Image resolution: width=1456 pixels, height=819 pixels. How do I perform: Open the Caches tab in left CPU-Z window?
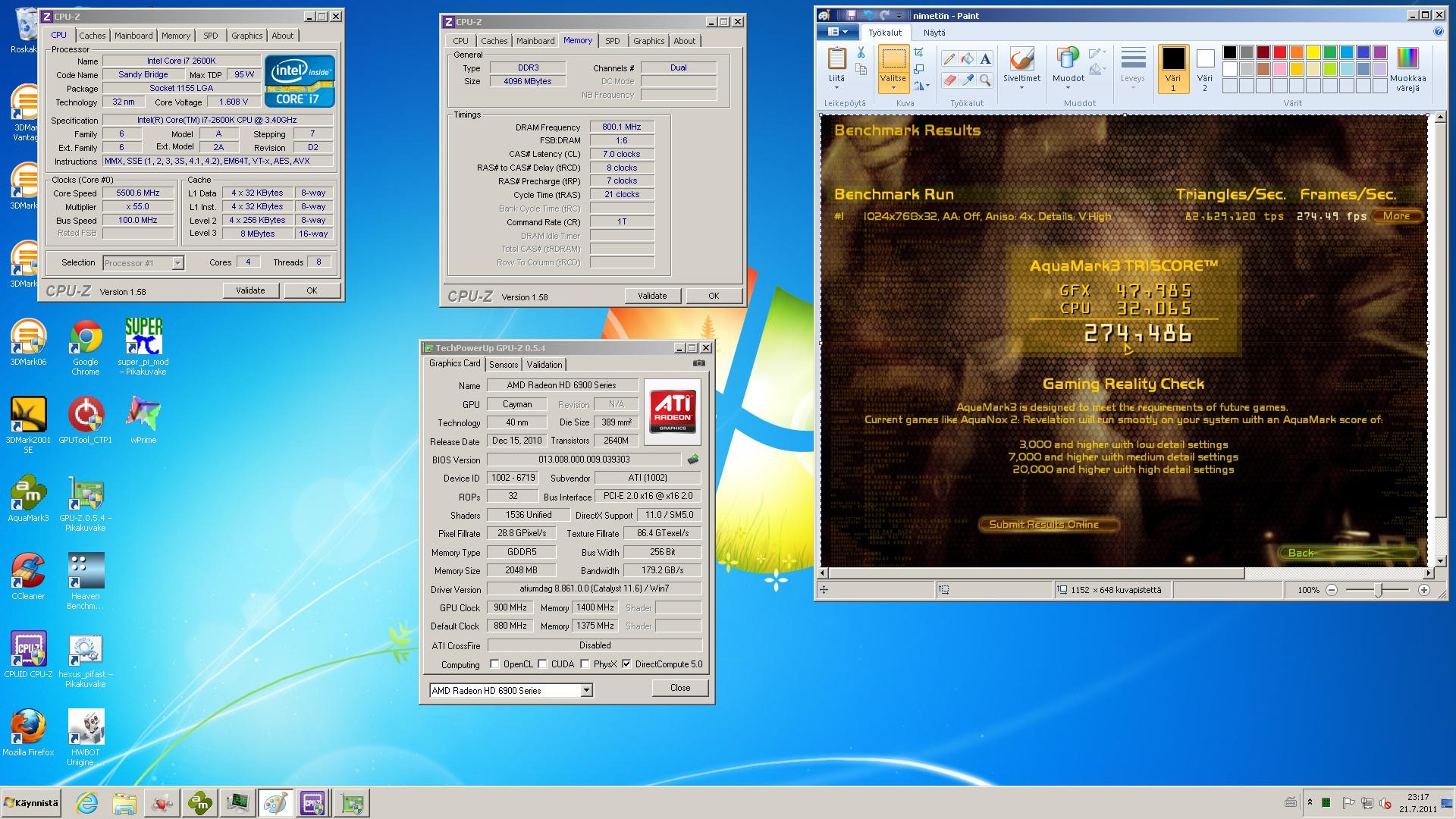click(x=93, y=36)
